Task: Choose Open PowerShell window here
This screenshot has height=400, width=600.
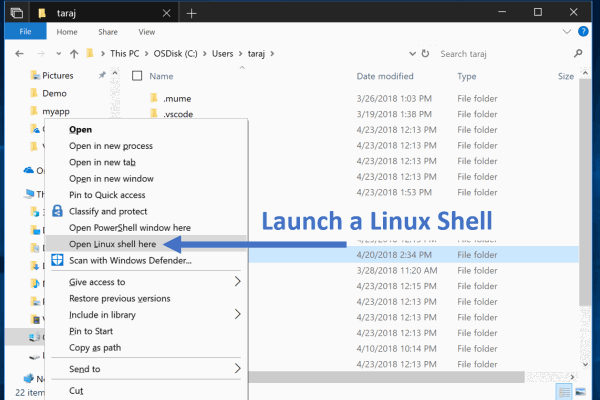Action: (129, 228)
